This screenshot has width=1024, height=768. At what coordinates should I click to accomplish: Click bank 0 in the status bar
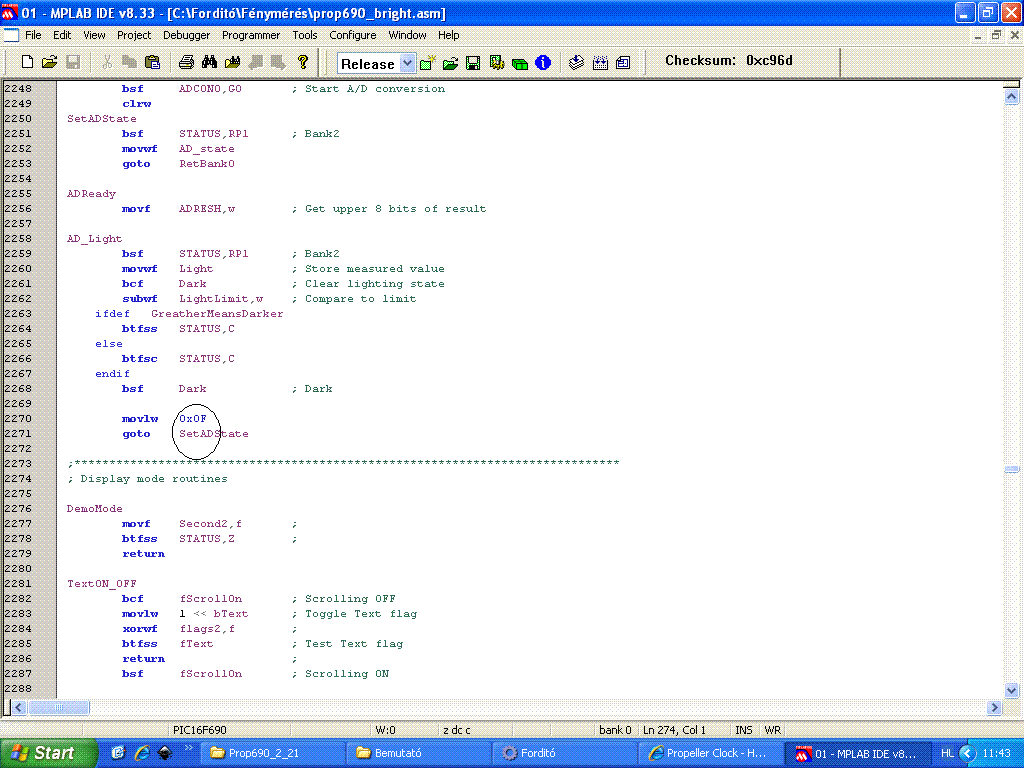pos(615,730)
